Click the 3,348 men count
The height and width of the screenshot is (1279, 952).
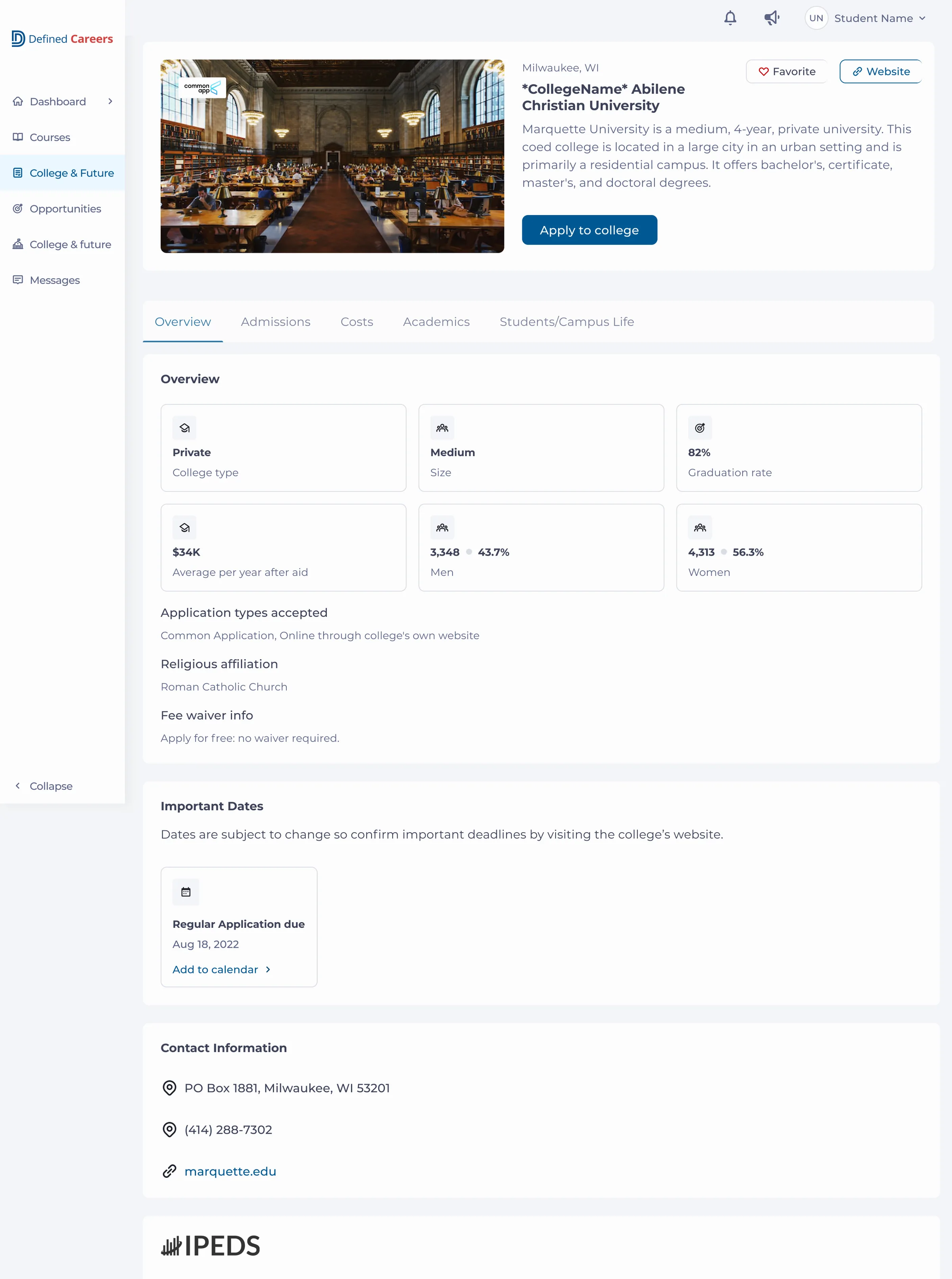click(x=445, y=552)
